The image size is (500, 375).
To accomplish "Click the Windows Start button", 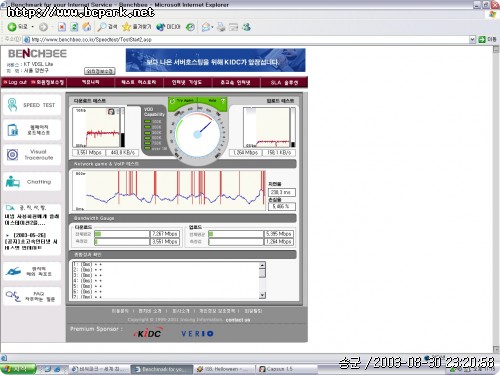I will [18, 369].
